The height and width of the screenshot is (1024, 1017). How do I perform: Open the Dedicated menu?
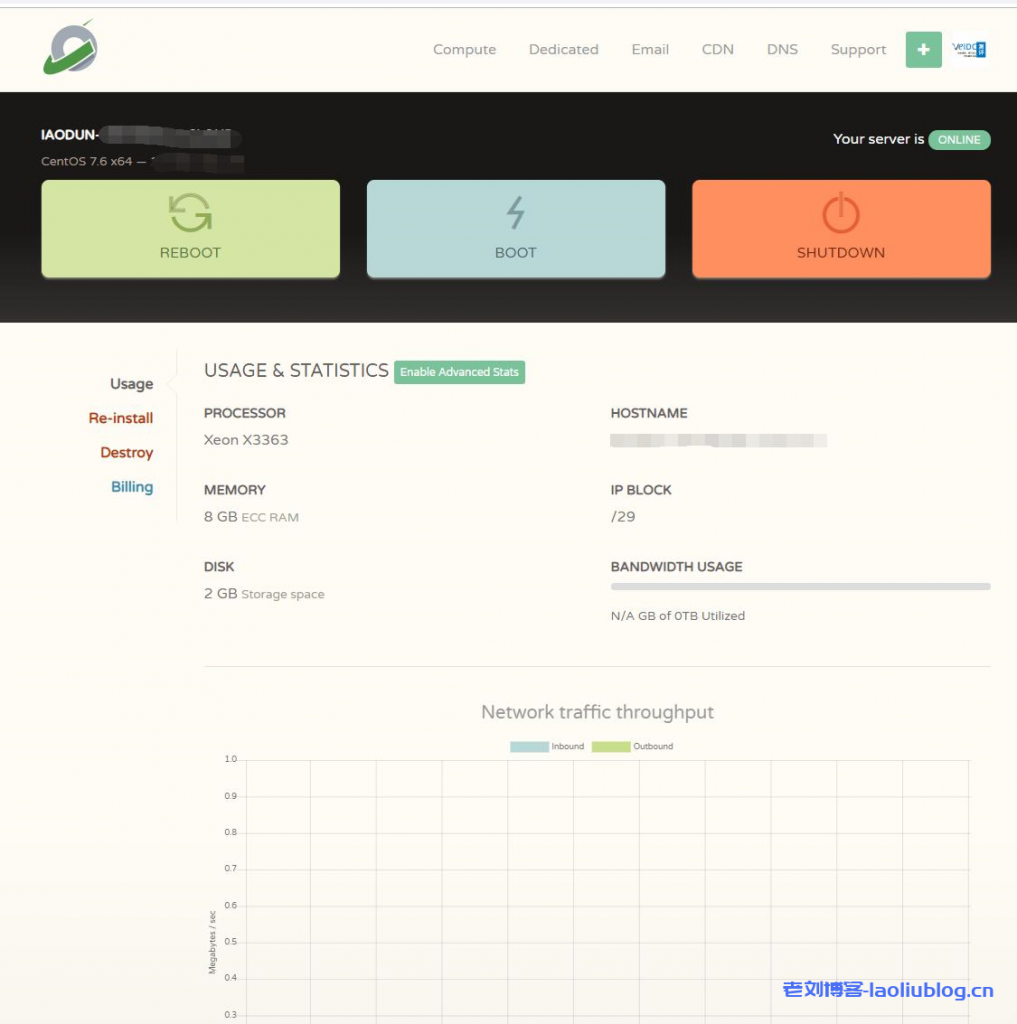563,49
